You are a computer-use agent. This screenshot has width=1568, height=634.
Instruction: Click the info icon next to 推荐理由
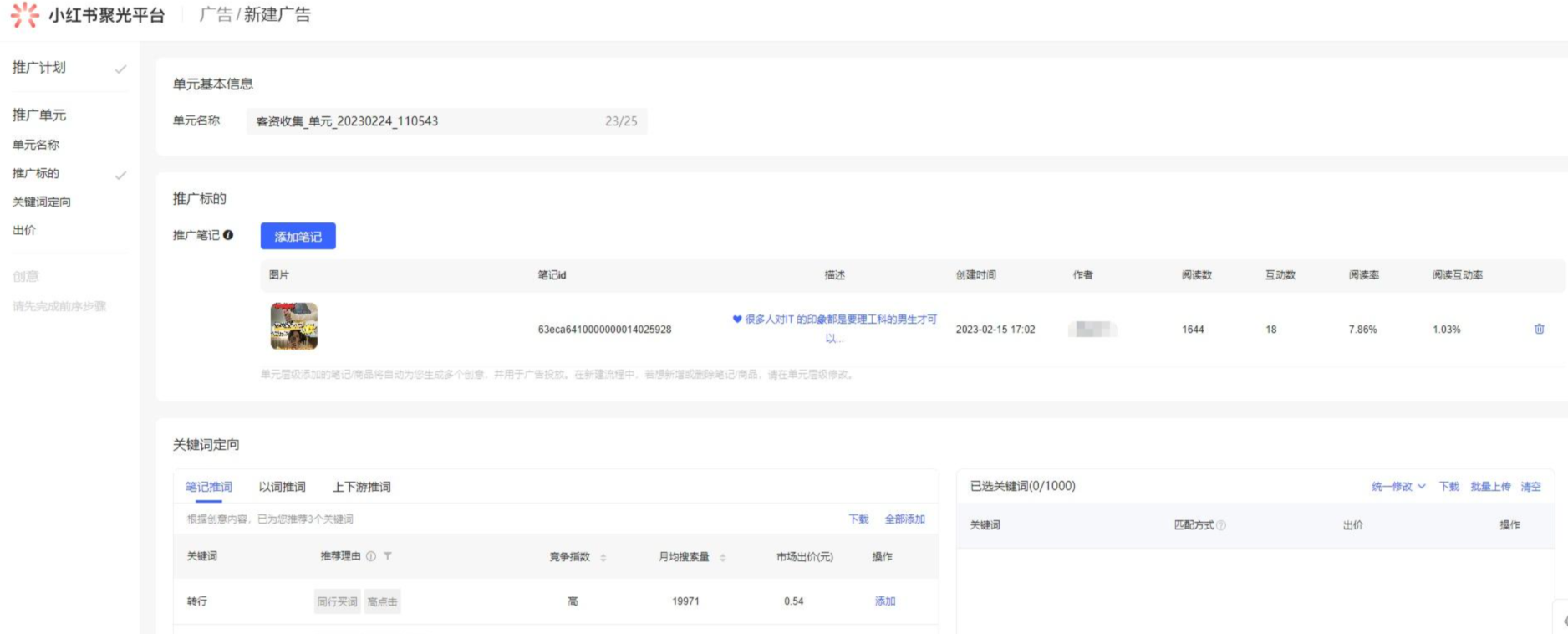tap(371, 556)
